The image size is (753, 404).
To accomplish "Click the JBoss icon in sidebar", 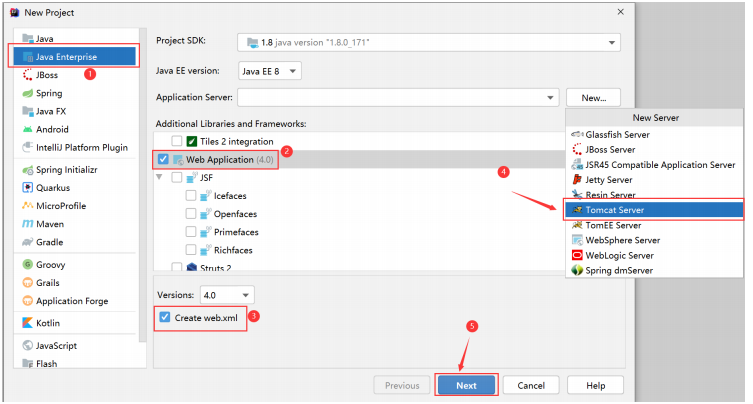I will point(28,75).
